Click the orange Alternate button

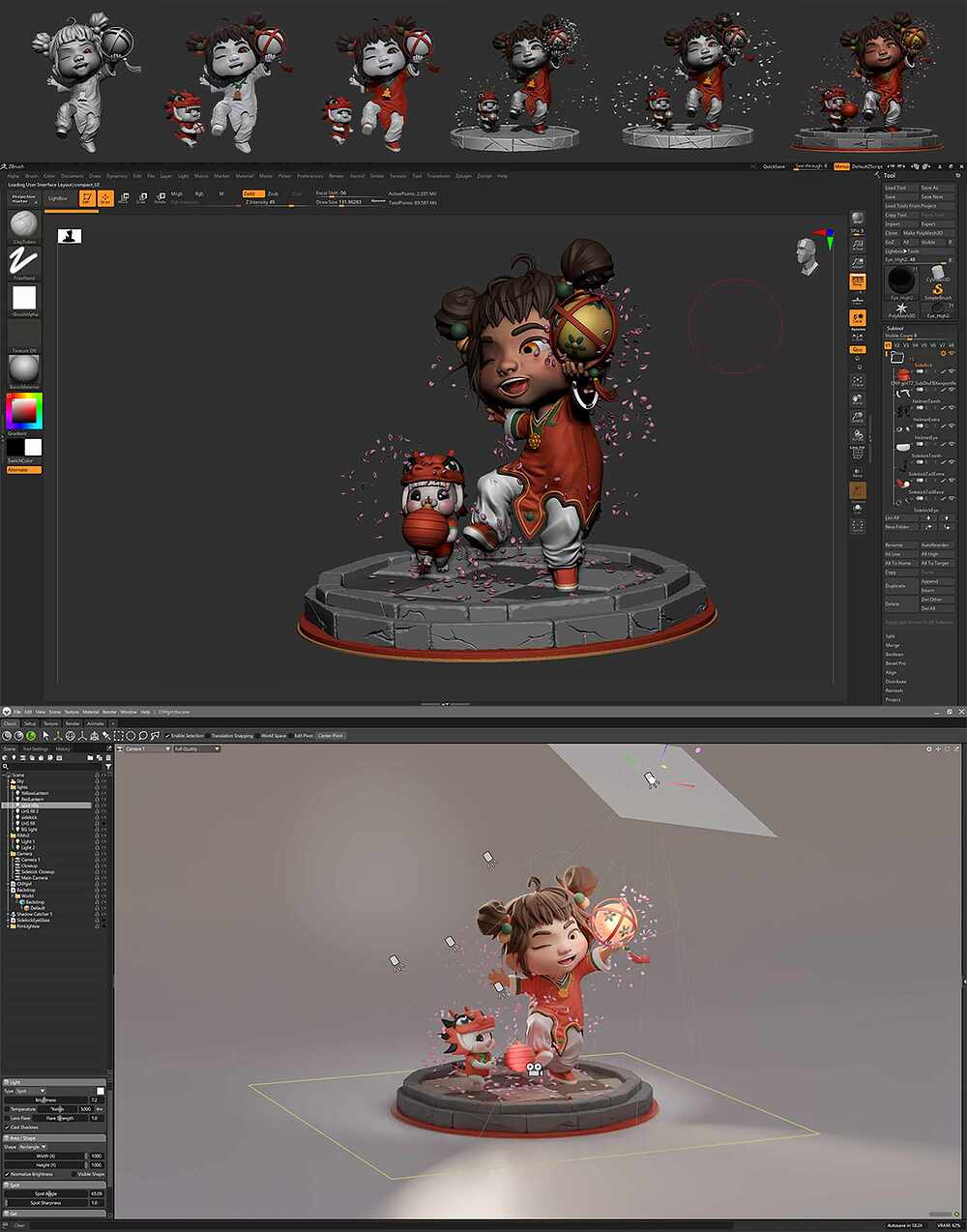coord(24,470)
